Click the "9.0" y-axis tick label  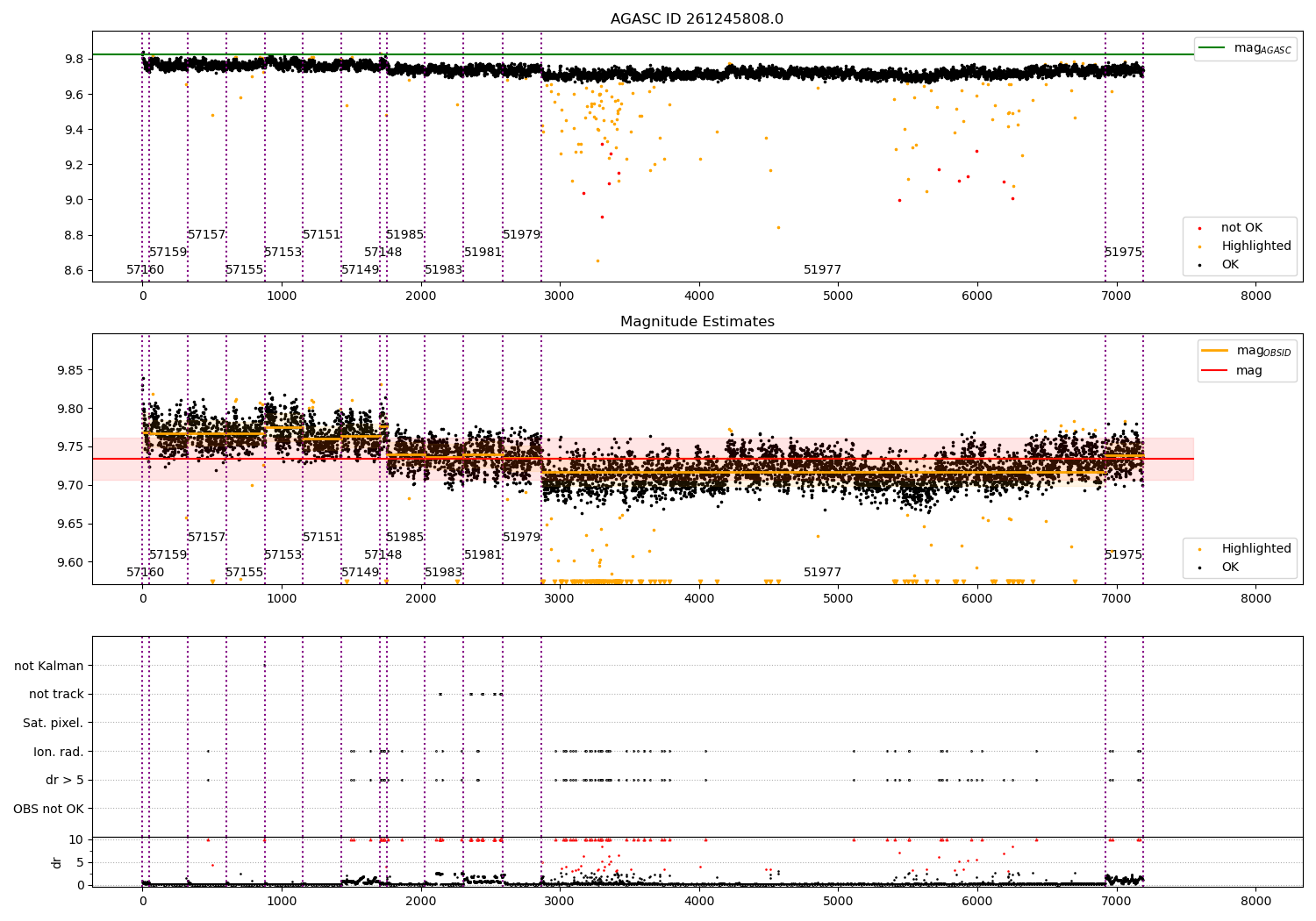coord(74,200)
